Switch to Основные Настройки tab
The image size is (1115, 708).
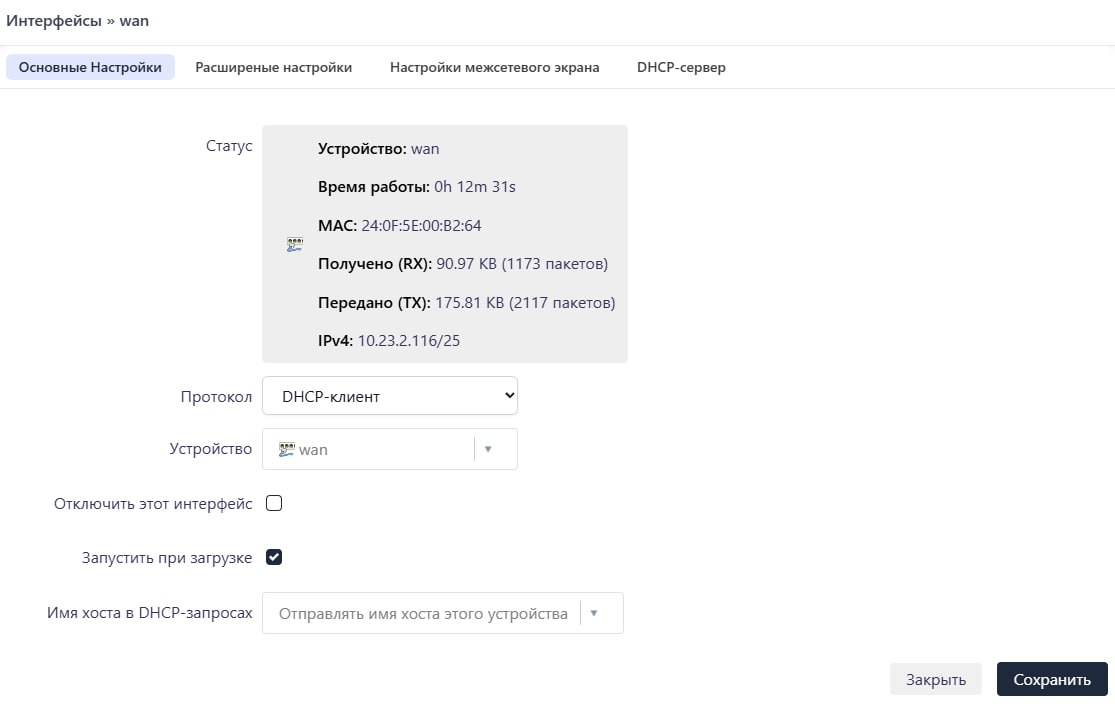click(90, 67)
